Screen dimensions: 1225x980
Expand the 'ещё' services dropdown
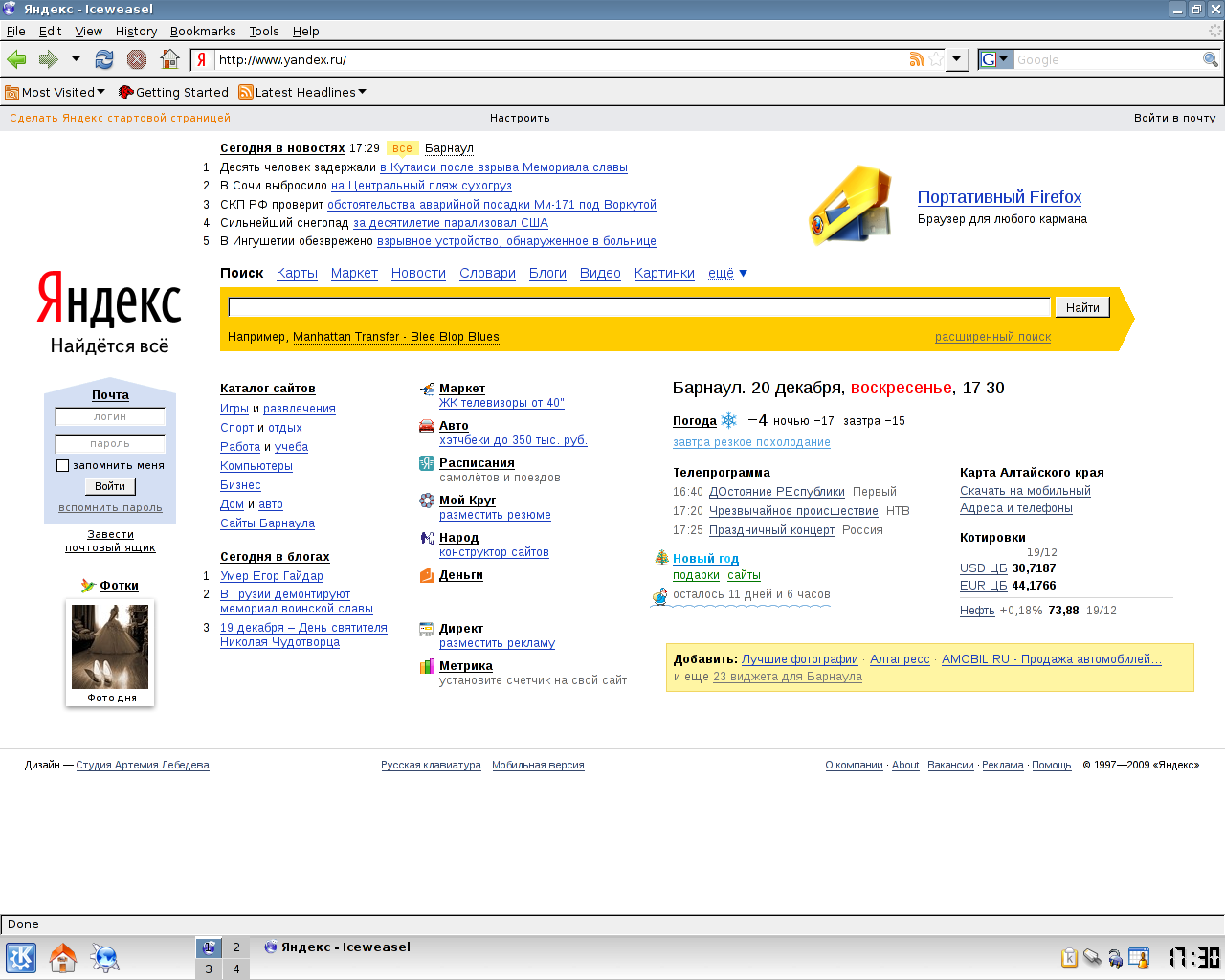click(x=727, y=273)
